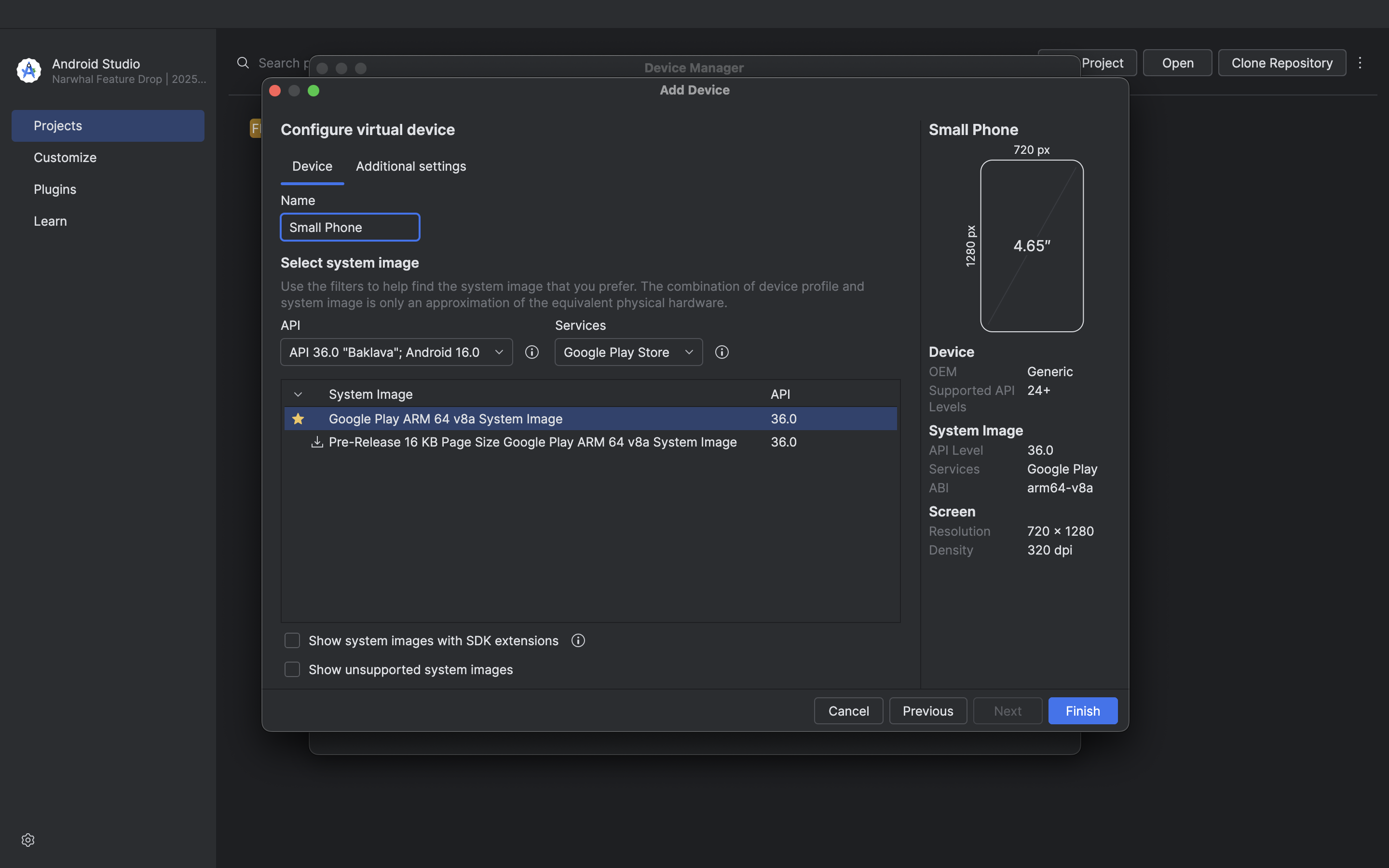This screenshot has width=1389, height=868.
Task: Click the Previous button
Action: pos(927,711)
